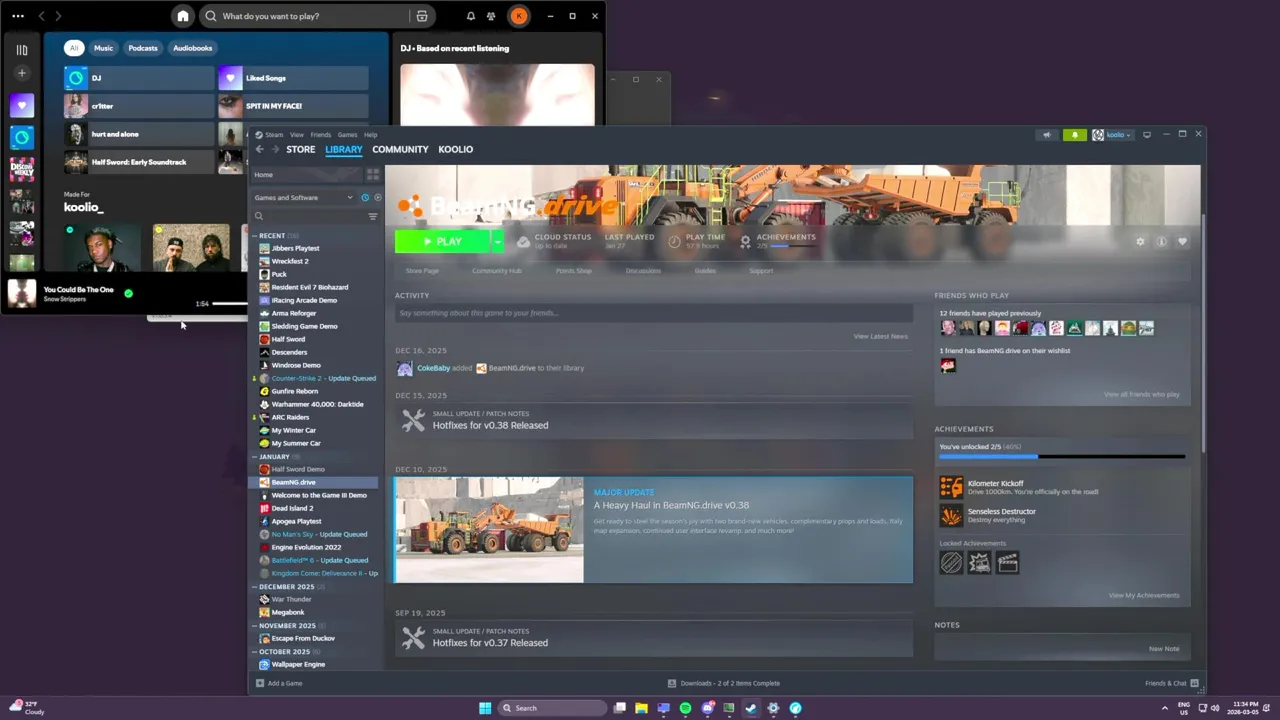Click New Note in Notes section

(x=1163, y=649)
